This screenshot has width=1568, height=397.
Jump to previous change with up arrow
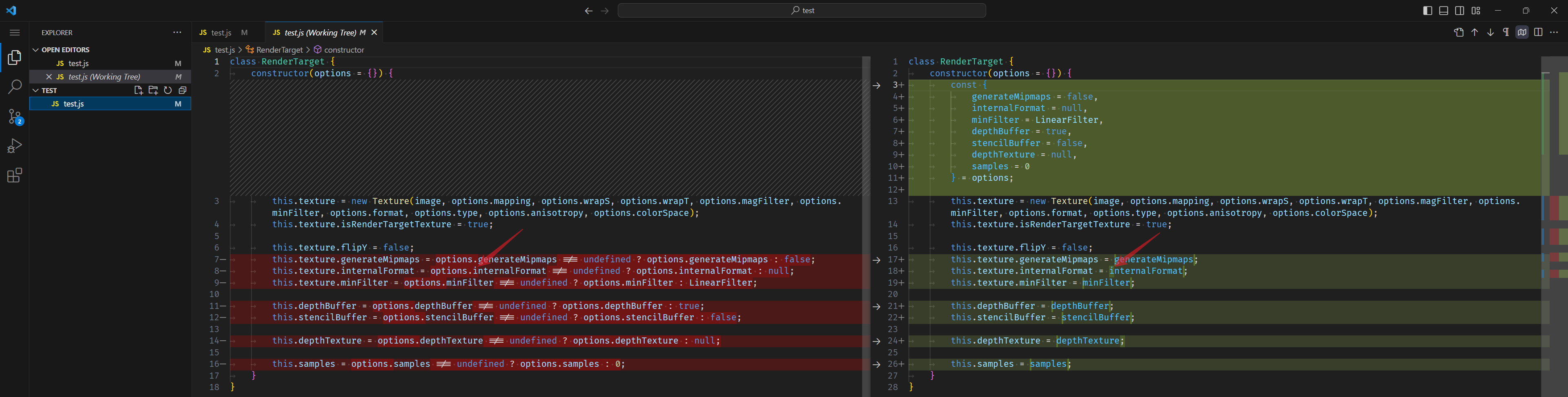[1474, 32]
